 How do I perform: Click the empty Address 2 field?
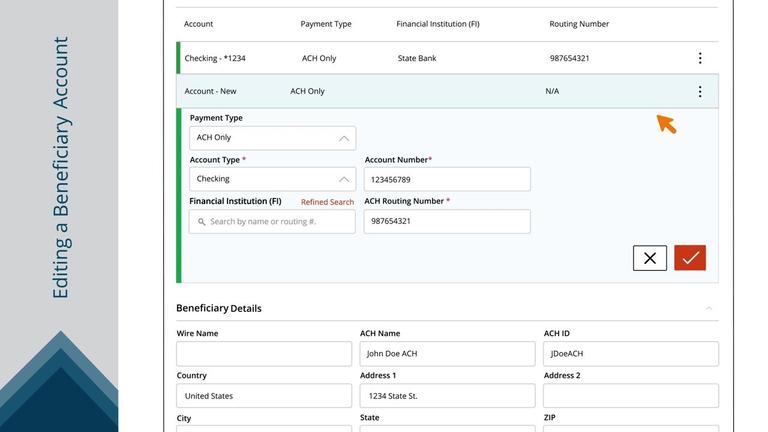coord(630,396)
